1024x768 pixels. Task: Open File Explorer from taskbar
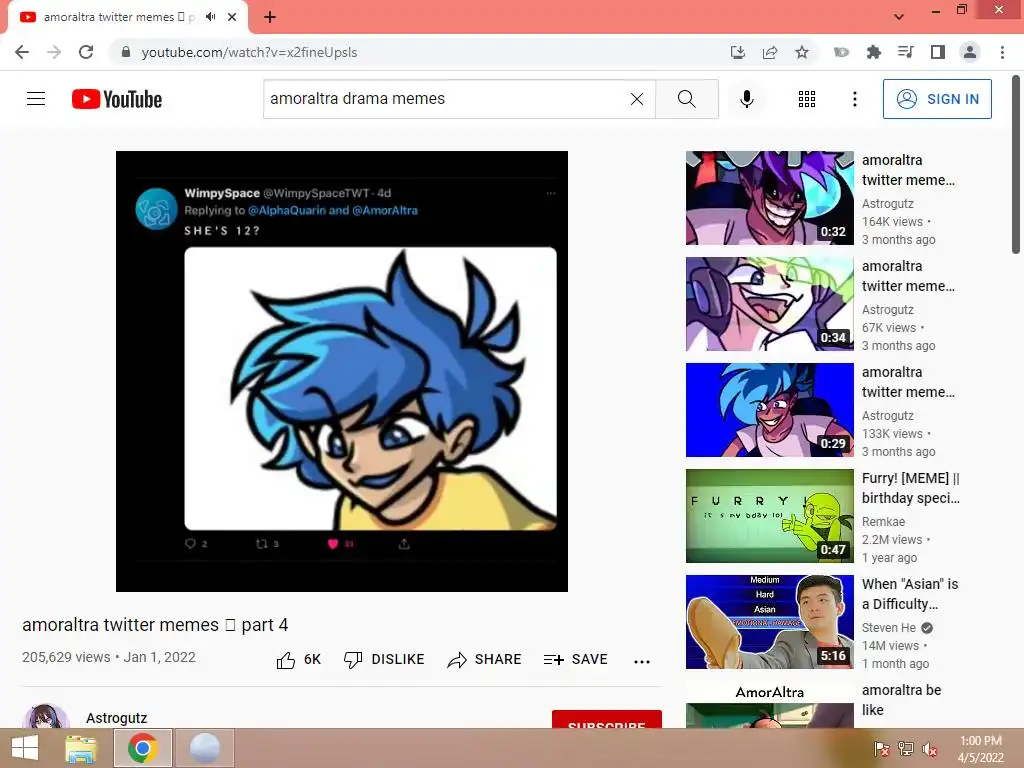(x=81, y=748)
